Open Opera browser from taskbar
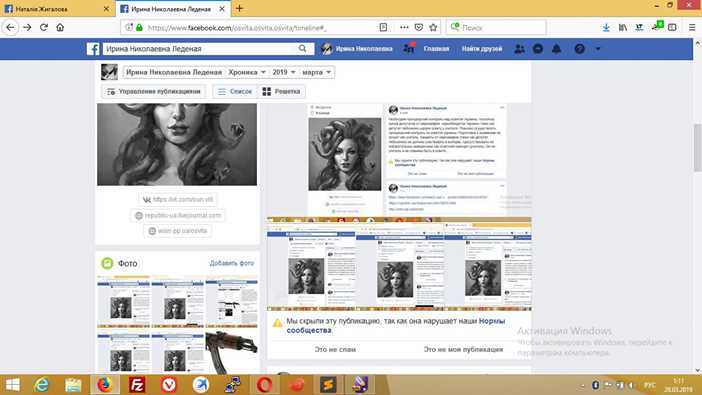 [265, 385]
